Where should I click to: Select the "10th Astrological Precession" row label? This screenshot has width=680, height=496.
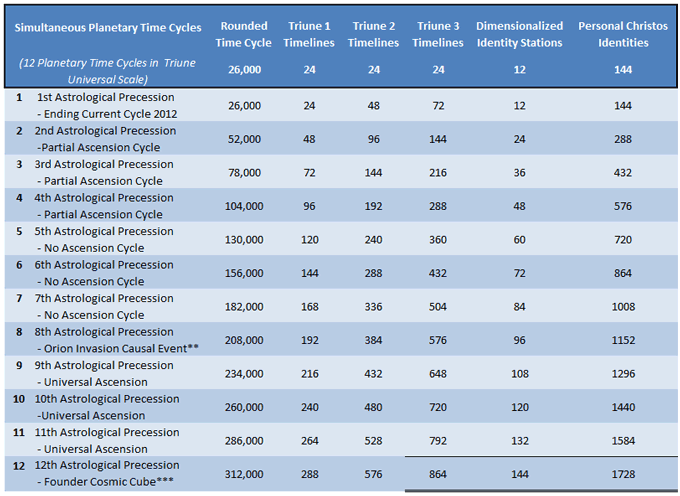pyautogui.click(x=108, y=398)
